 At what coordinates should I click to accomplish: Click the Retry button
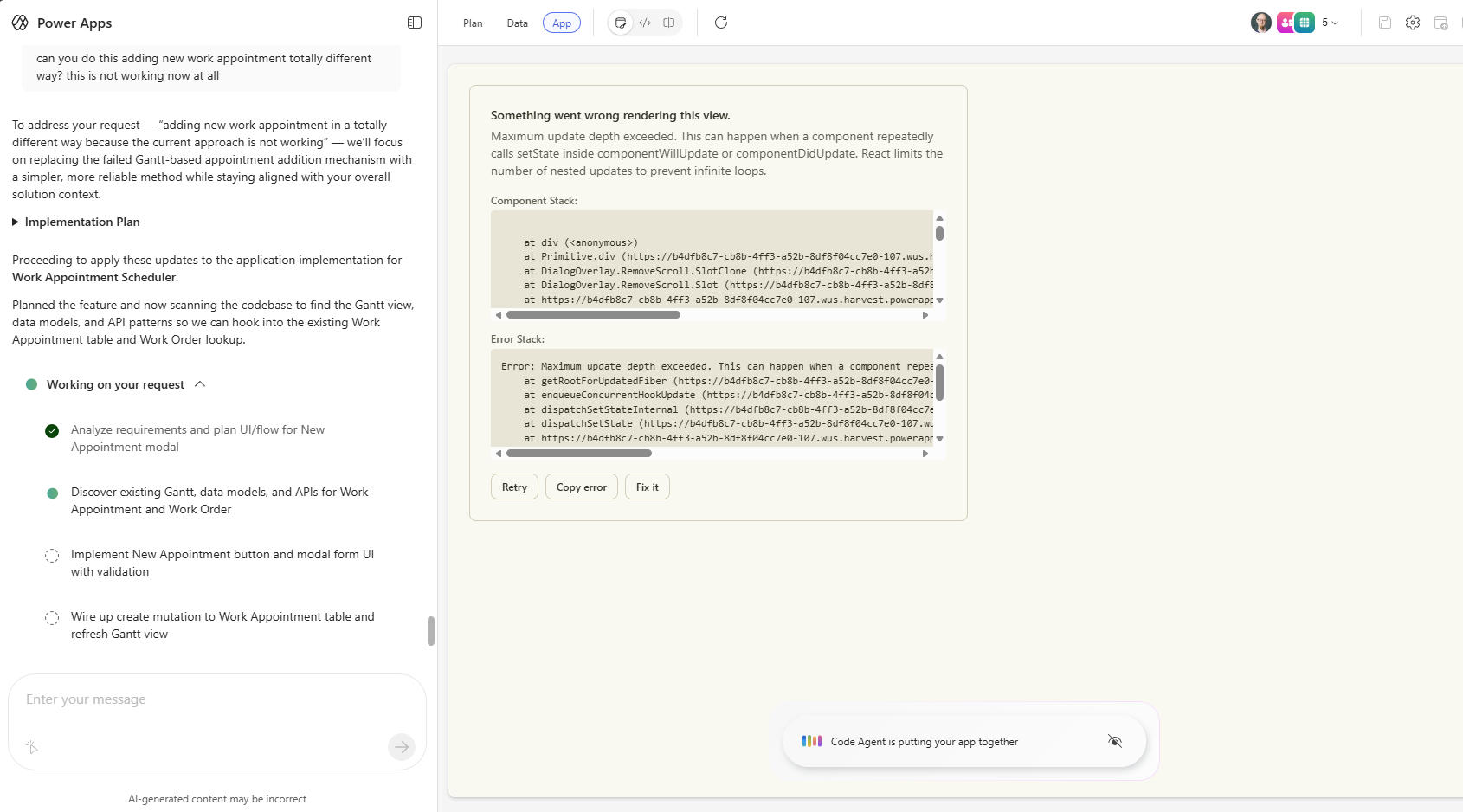[514, 487]
